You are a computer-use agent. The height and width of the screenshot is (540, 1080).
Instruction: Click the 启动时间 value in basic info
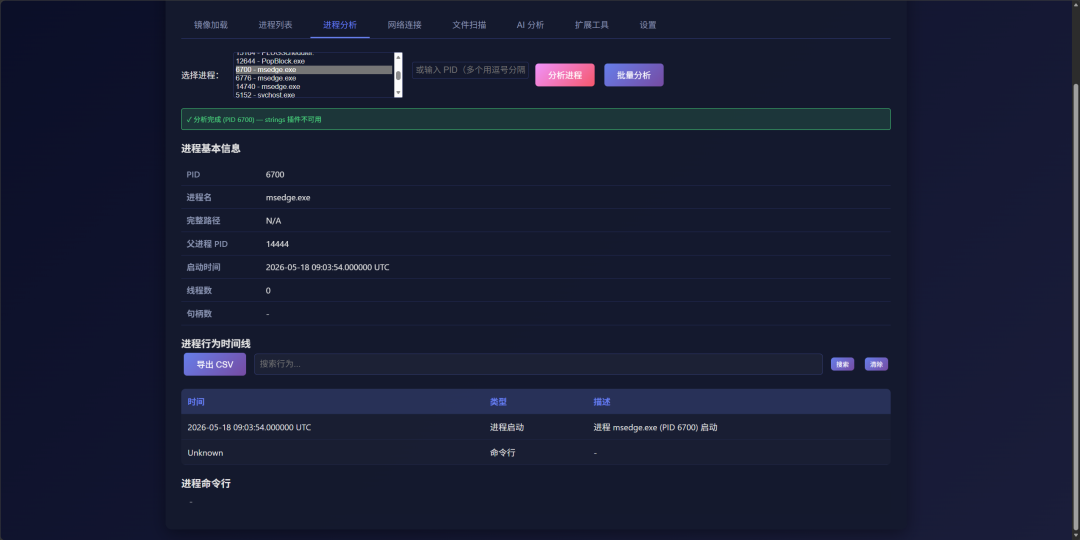click(x=327, y=267)
